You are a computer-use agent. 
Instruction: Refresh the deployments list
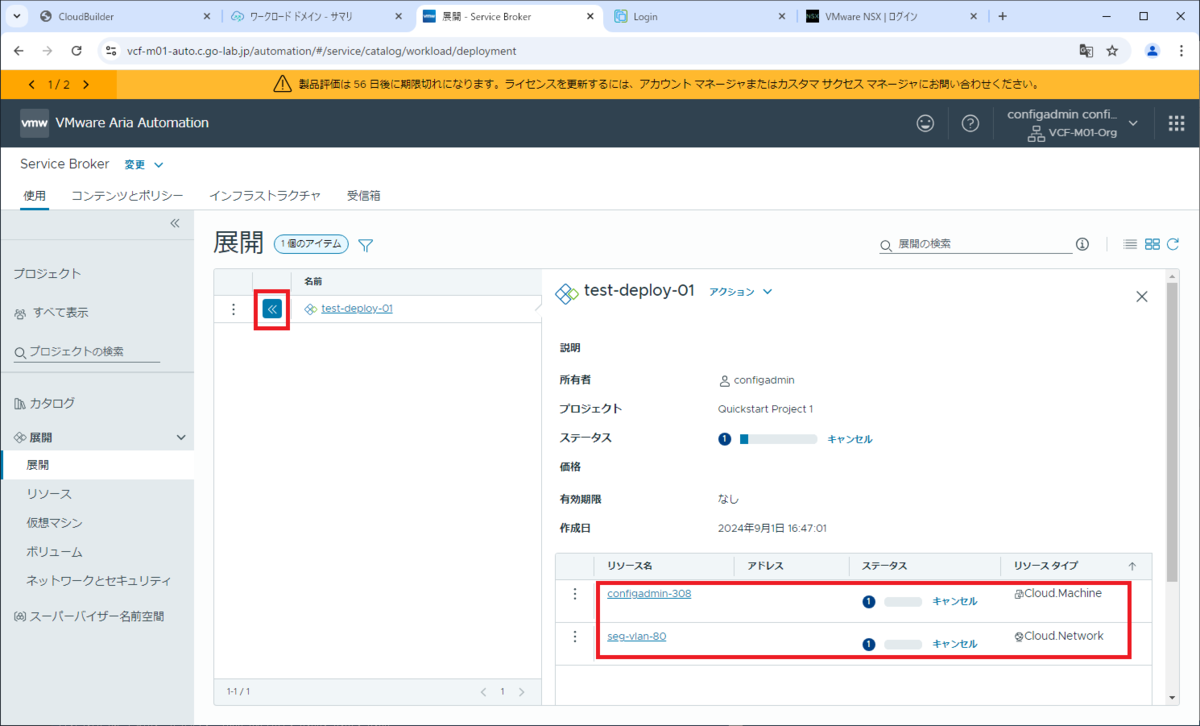pyautogui.click(x=1173, y=244)
